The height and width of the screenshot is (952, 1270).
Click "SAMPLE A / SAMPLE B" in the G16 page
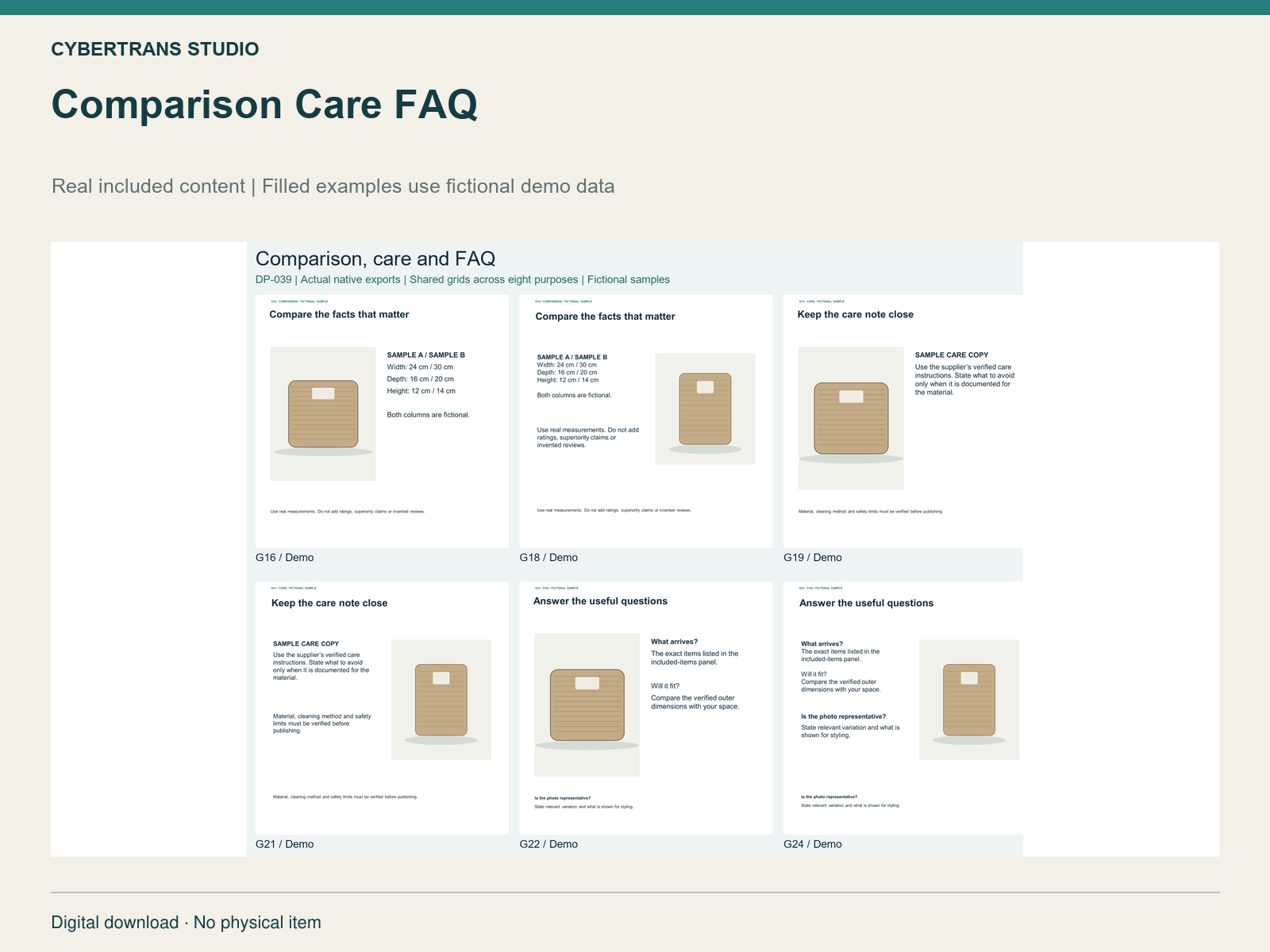(x=426, y=355)
